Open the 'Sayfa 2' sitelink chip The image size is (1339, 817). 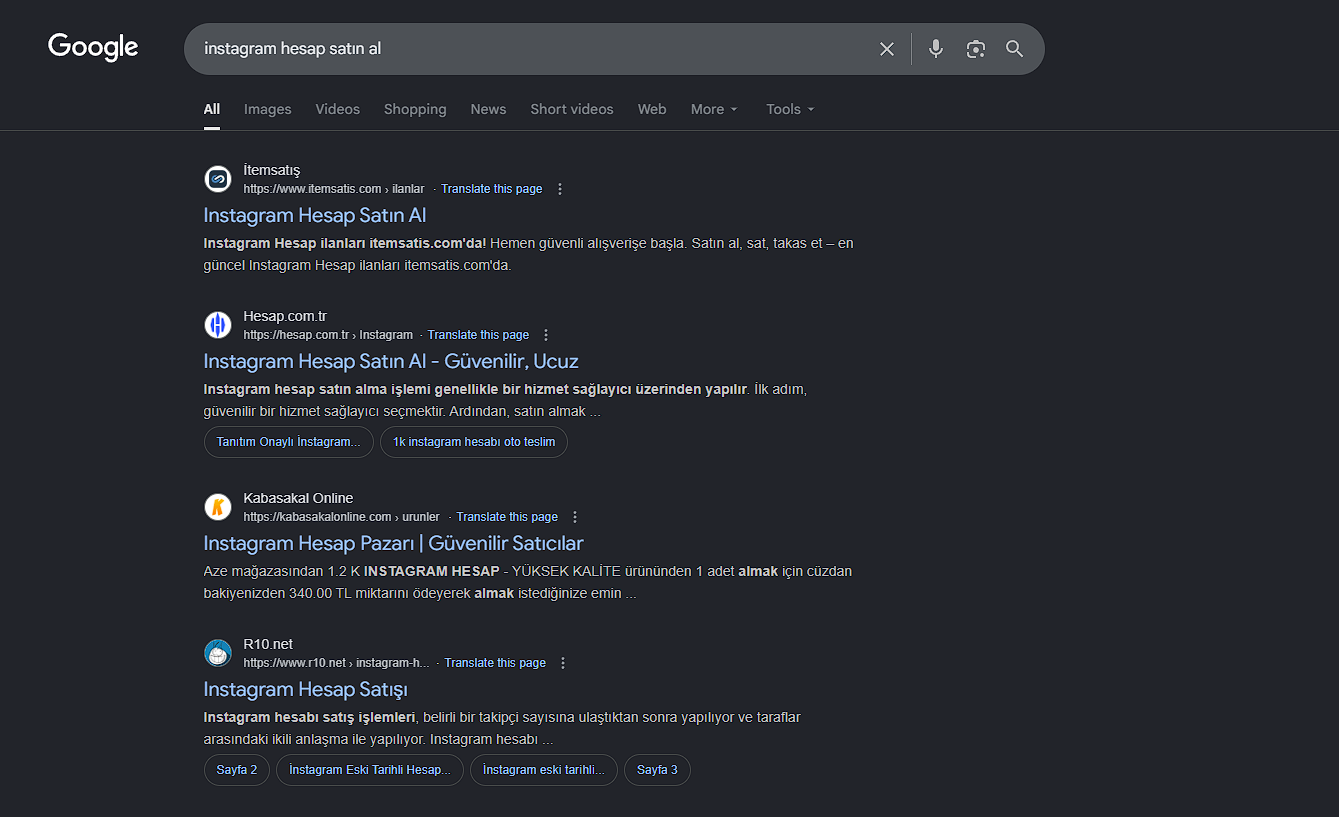point(237,770)
